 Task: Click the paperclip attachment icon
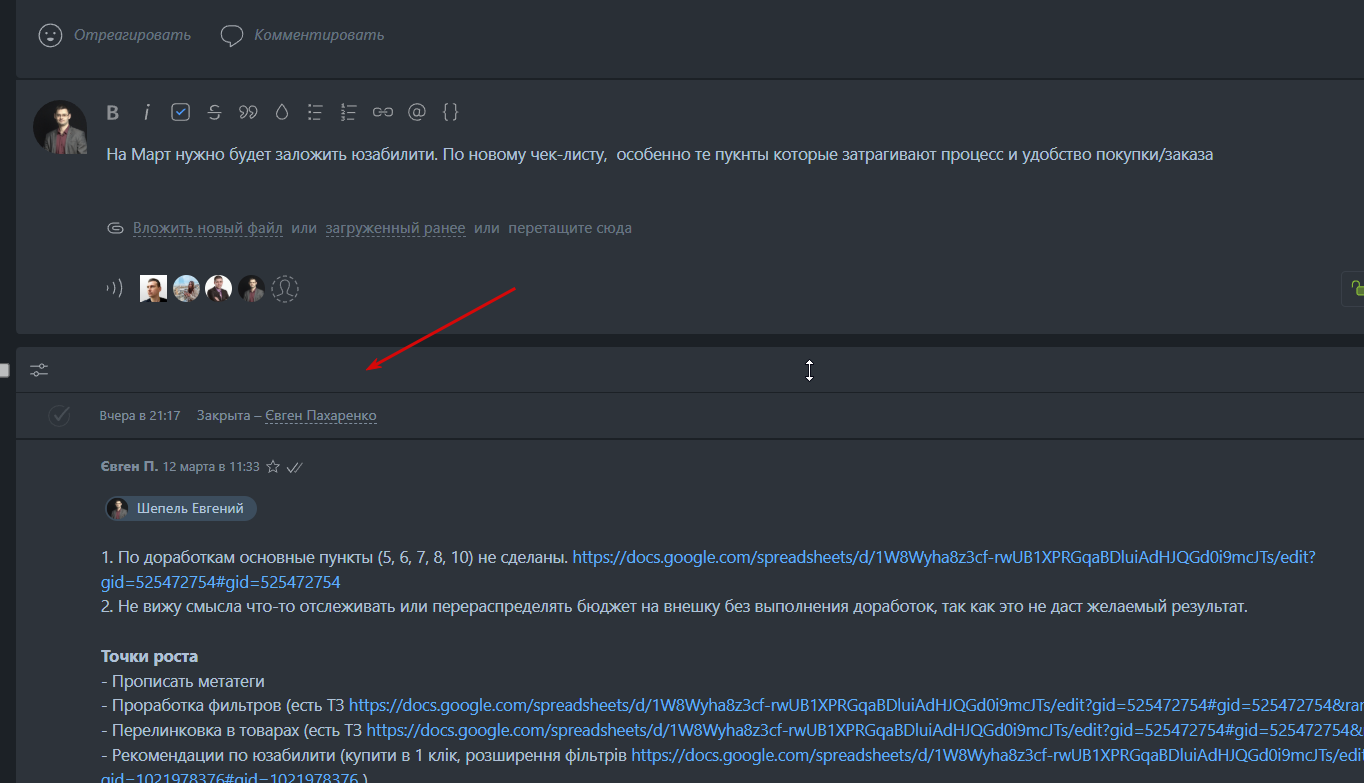115,228
